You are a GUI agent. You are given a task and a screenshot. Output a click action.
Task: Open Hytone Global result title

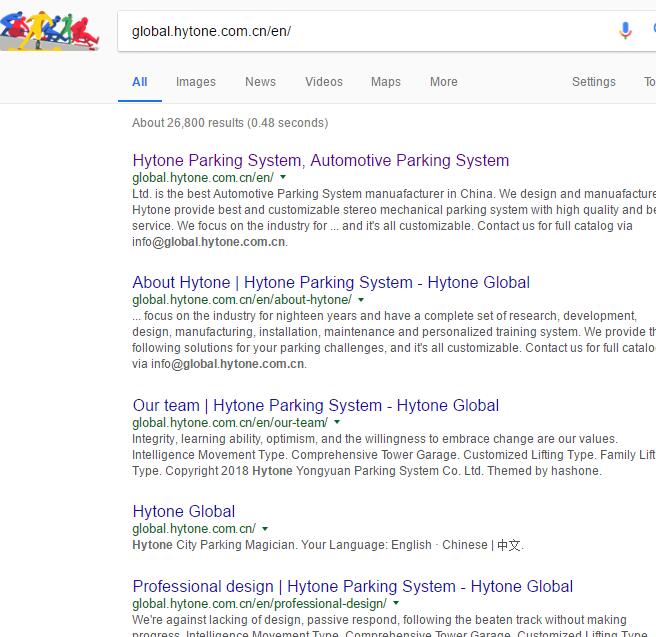(x=184, y=512)
